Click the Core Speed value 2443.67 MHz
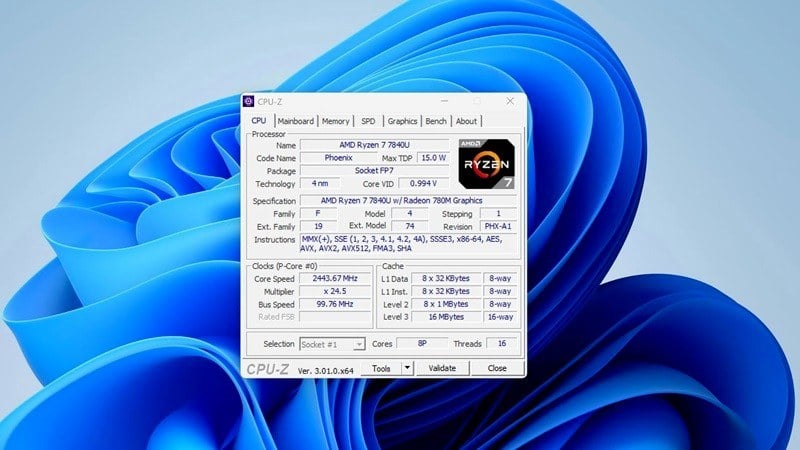Viewport: 800px width, 450px height. [335, 279]
